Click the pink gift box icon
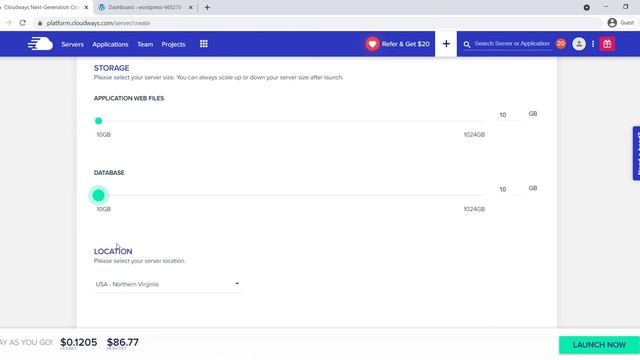The height and width of the screenshot is (360, 640). (607, 44)
